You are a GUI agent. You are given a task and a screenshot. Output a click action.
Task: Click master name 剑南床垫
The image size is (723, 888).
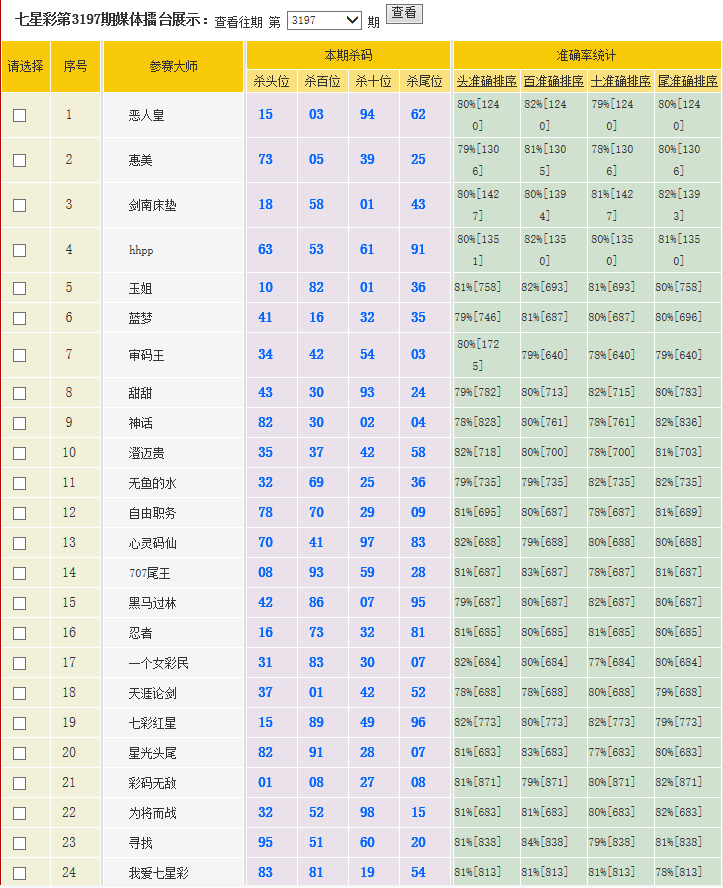pos(153,205)
